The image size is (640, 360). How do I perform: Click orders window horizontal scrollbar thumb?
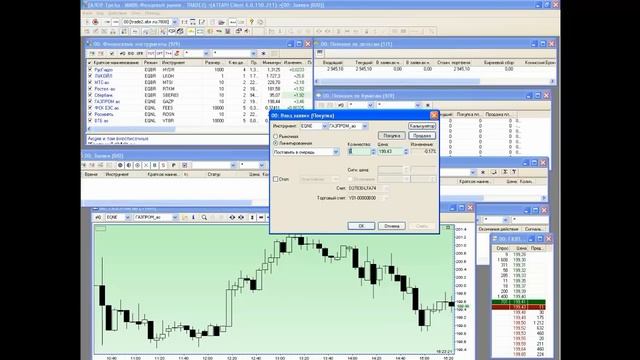(x=167, y=202)
